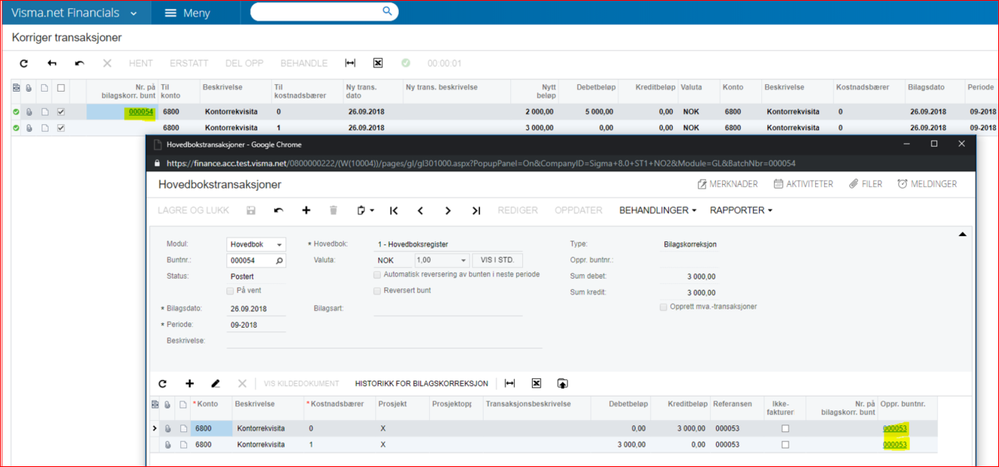Open the clipboard copy/paste dropdown in popup toolbar

click(365, 210)
